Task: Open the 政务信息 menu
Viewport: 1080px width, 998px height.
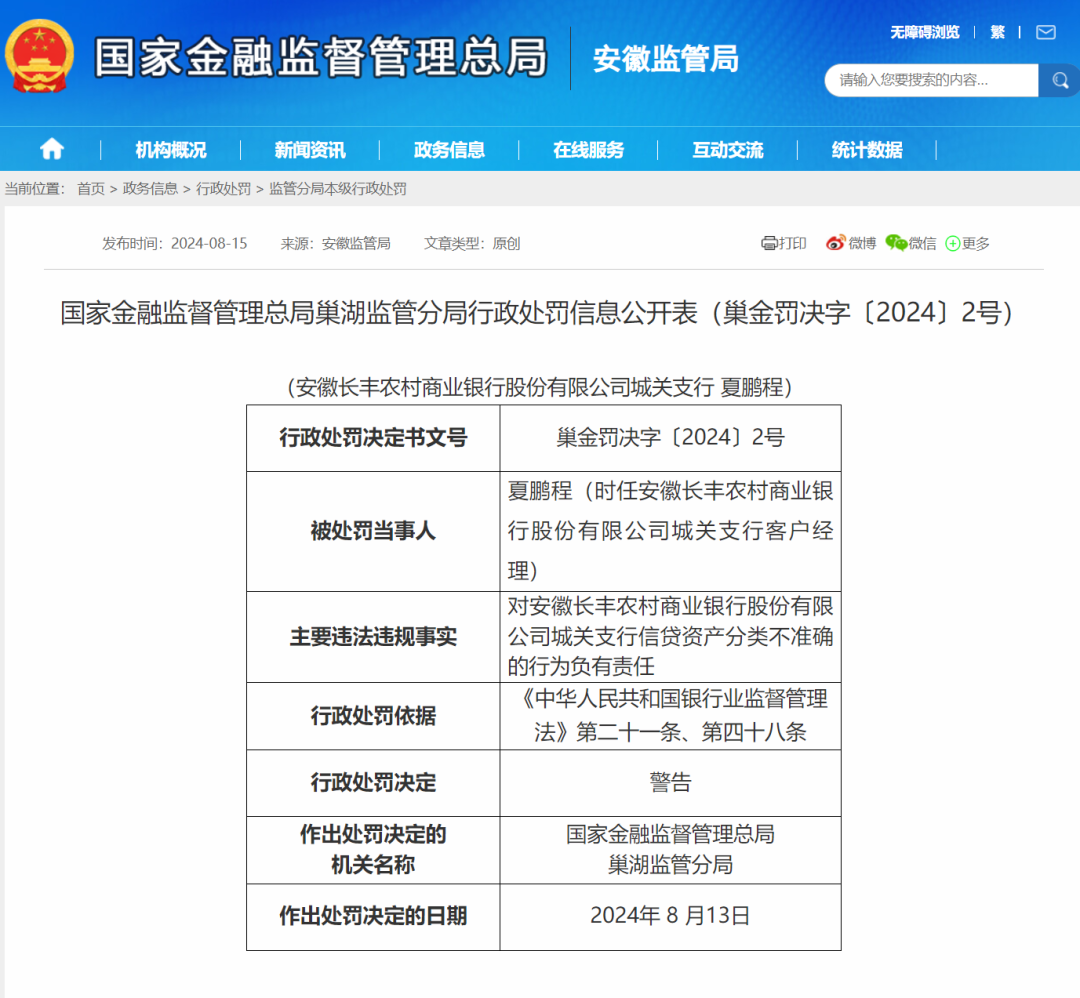Action: point(449,149)
